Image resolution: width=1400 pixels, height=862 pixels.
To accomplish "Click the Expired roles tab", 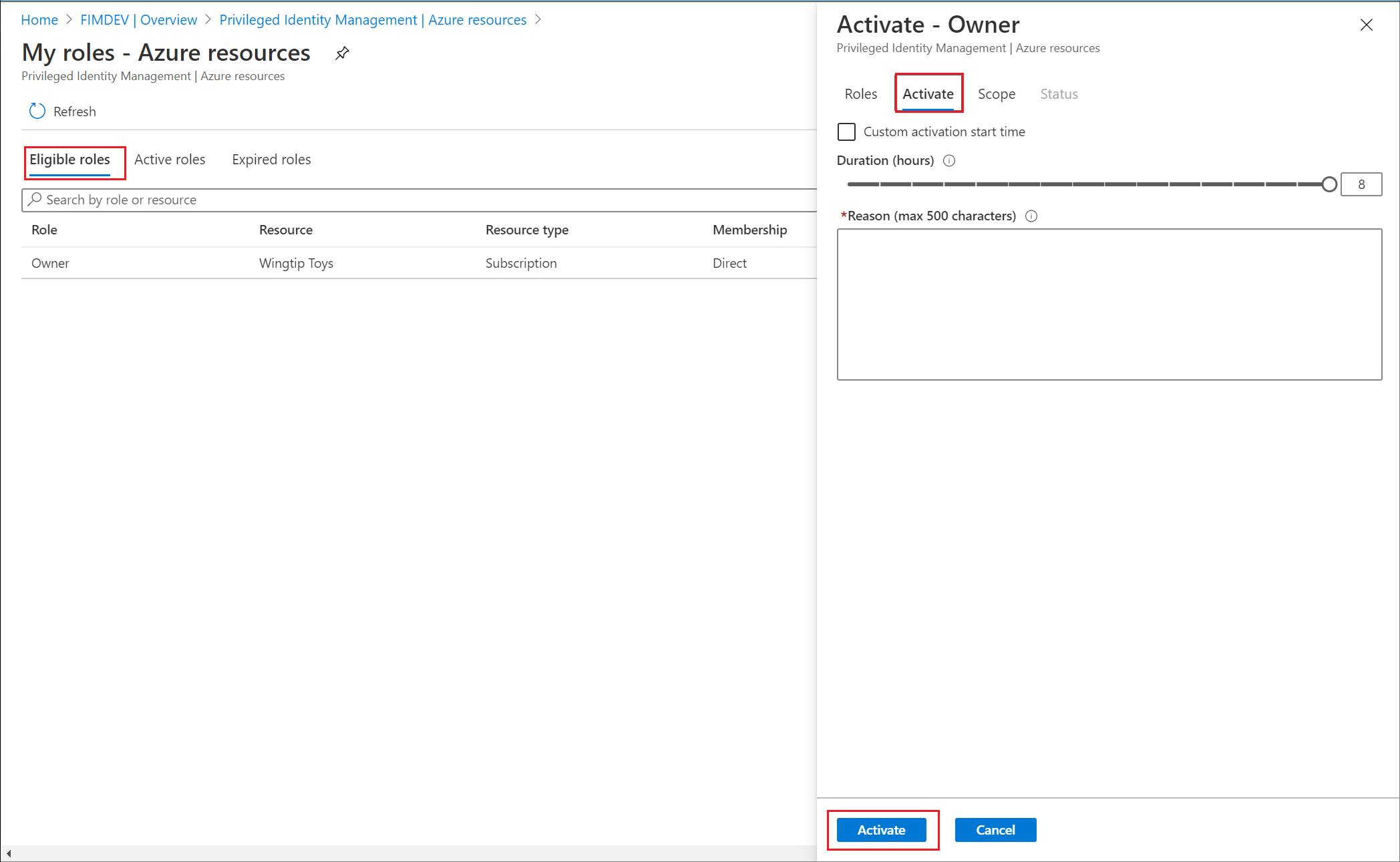I will click(271, 159).
